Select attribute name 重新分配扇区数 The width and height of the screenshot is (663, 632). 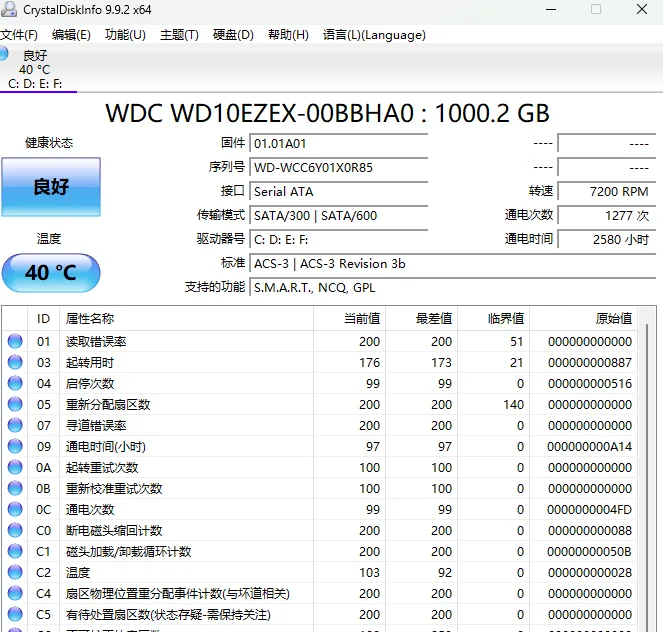108,405
